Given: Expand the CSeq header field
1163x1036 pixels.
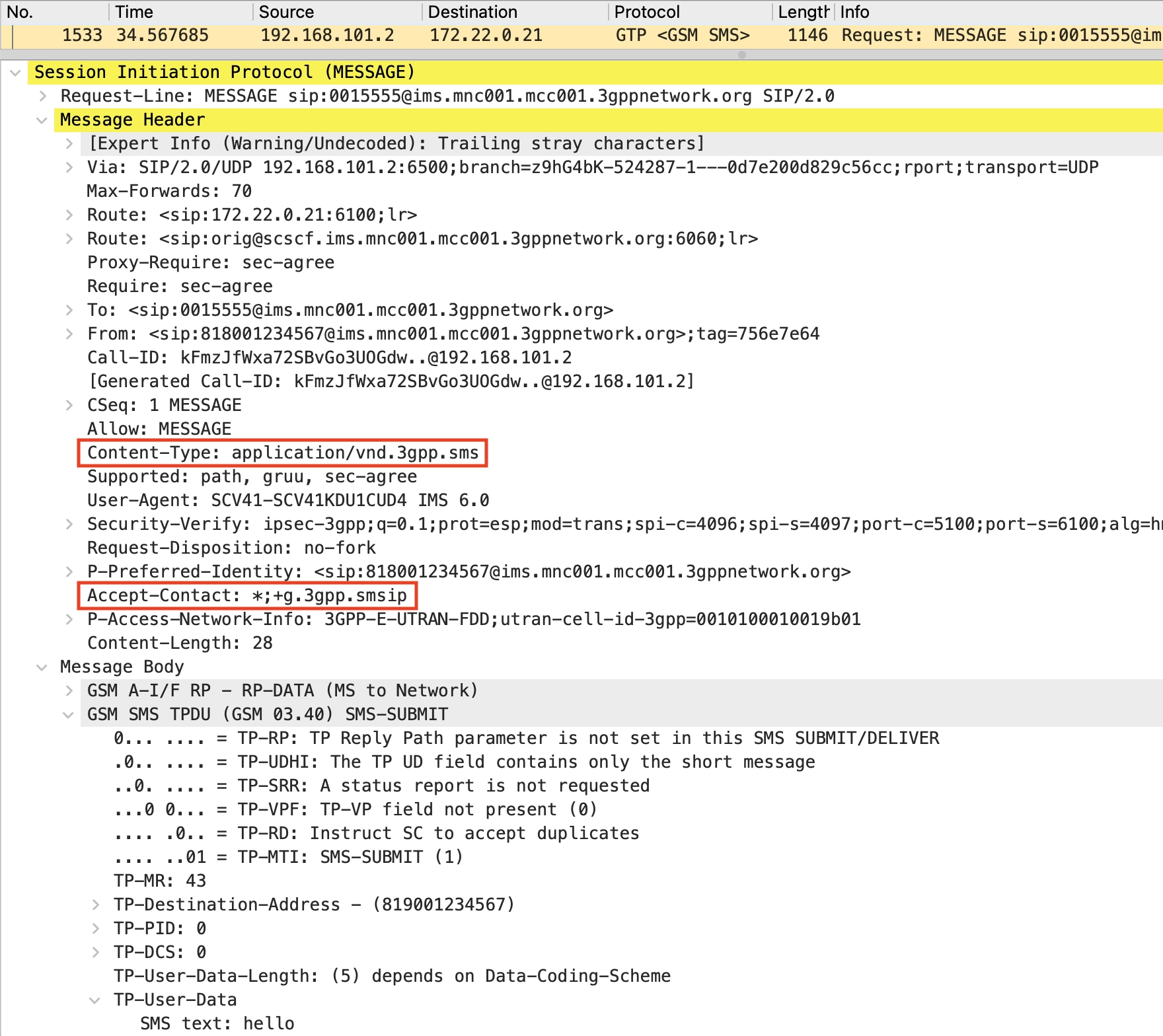Looking at the screenshot, I should (x=69, y=406).
